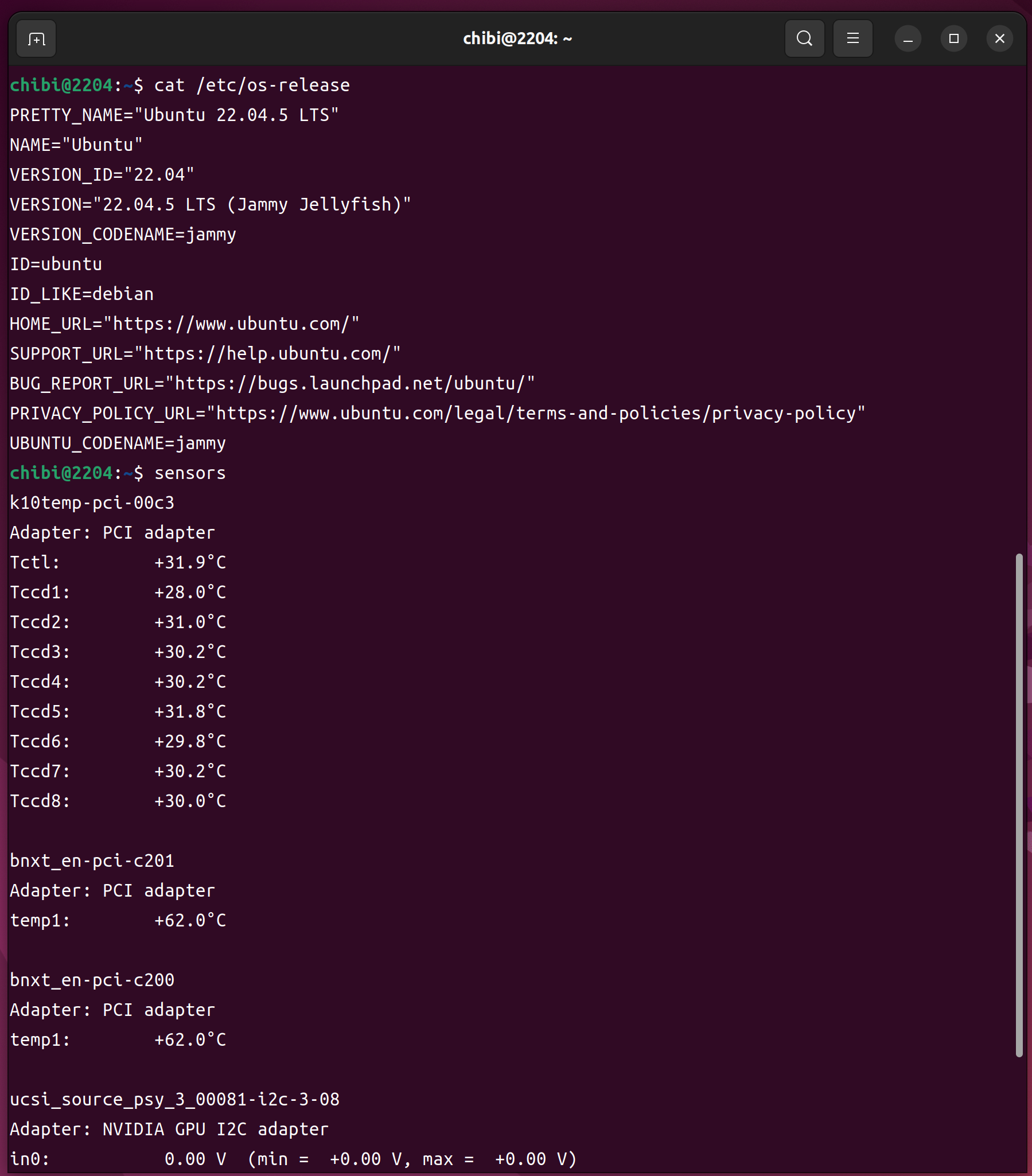Open the privacy-policy URL link

(x=536, y=414)
